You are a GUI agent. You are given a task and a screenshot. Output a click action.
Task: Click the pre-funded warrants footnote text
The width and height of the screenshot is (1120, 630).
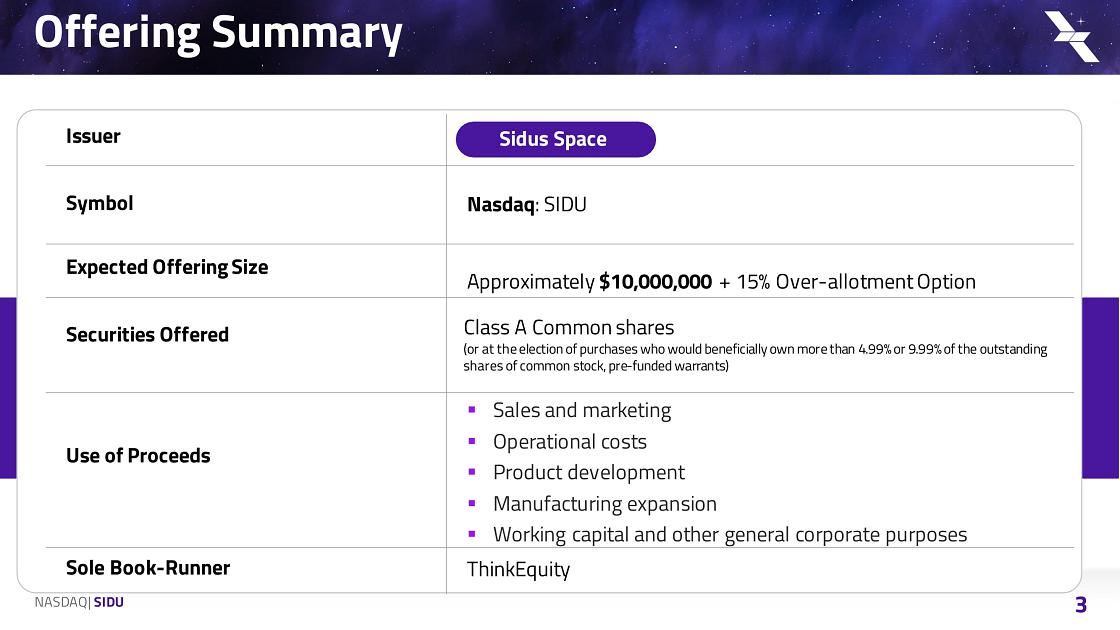[x=755, y=357]
